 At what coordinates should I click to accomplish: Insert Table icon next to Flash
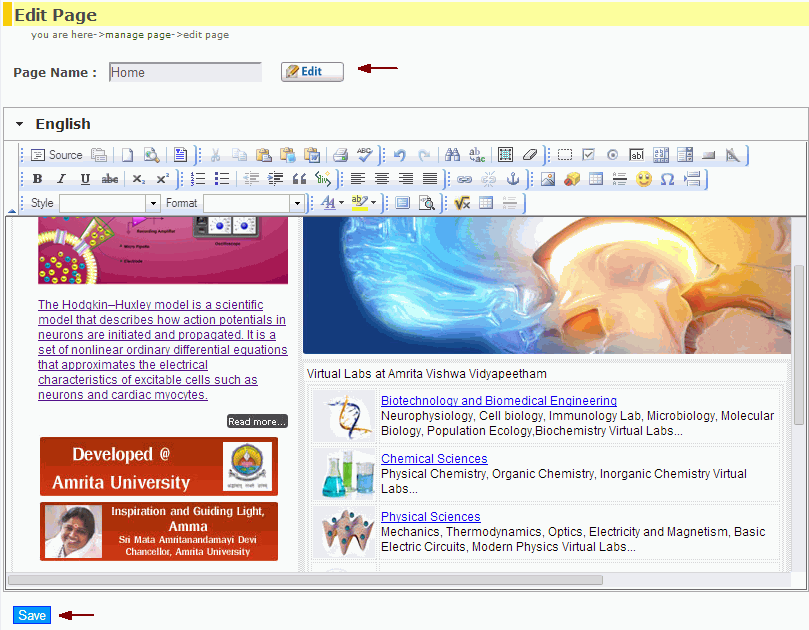tap(596, 179)
